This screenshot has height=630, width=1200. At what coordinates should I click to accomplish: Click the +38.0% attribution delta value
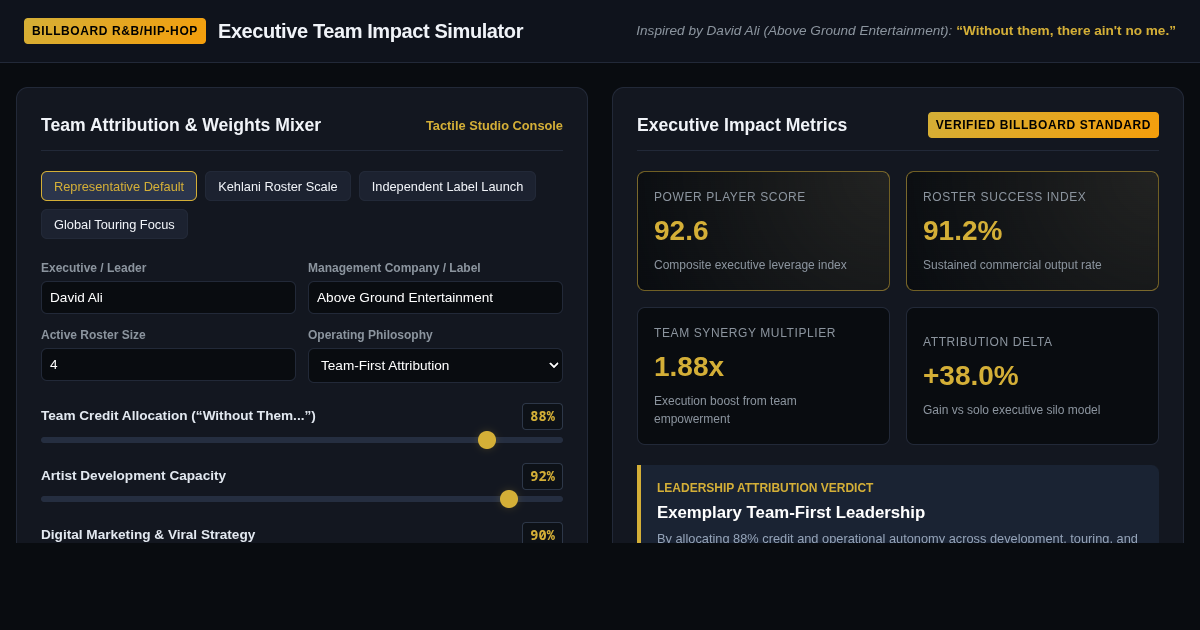tap(971, 376)
